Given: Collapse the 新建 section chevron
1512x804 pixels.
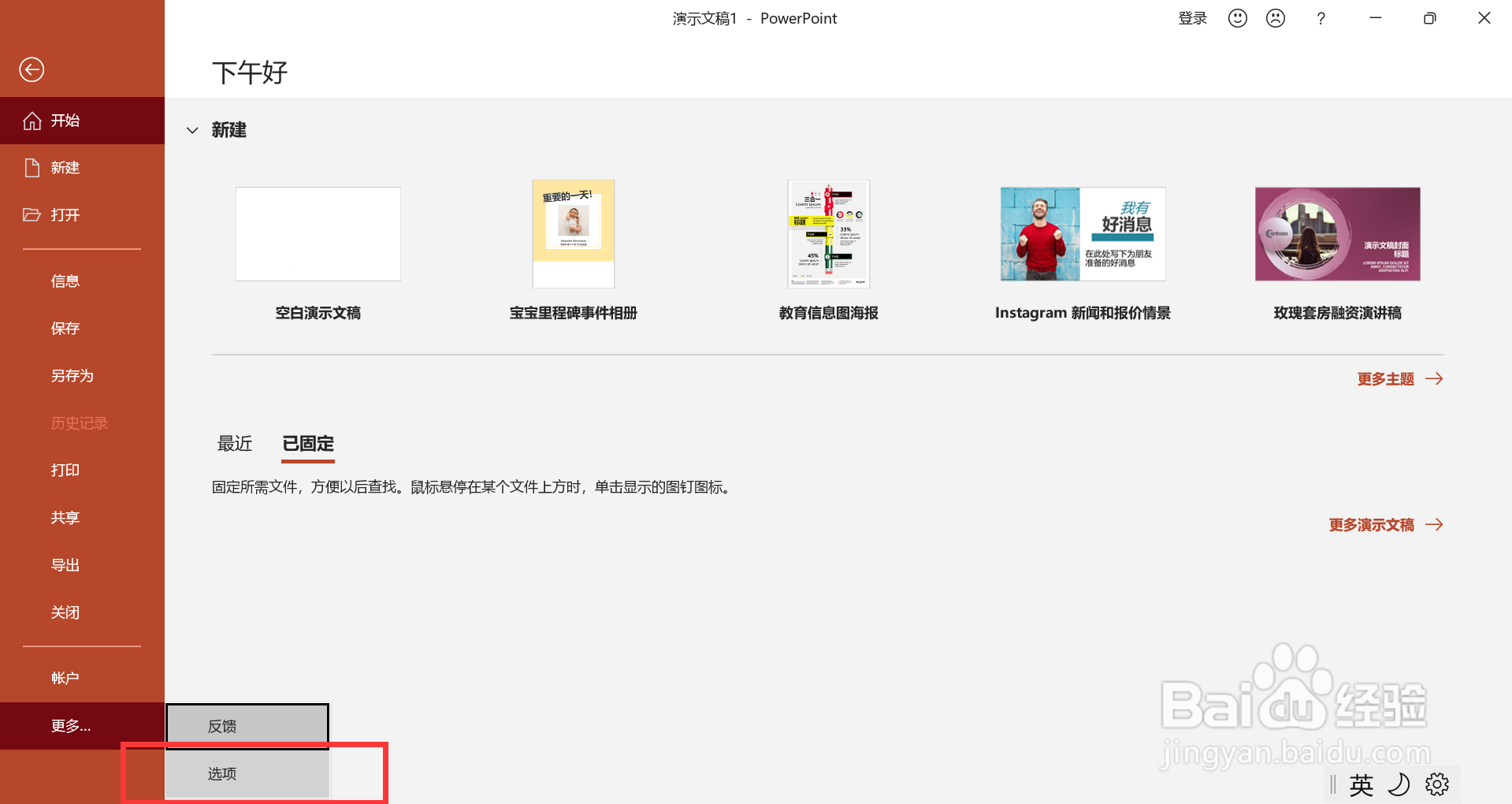Looking at the screenshot, I should click(x=192, y=131).
